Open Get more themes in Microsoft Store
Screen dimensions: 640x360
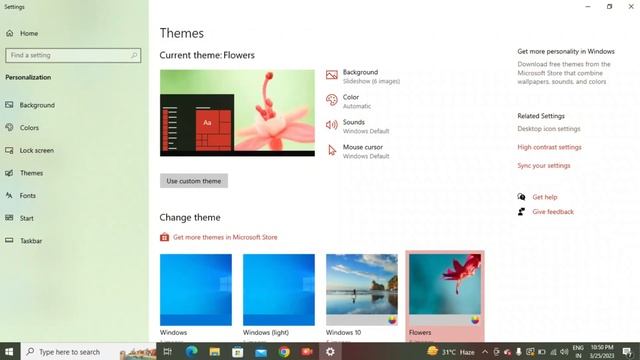(225, 237)
